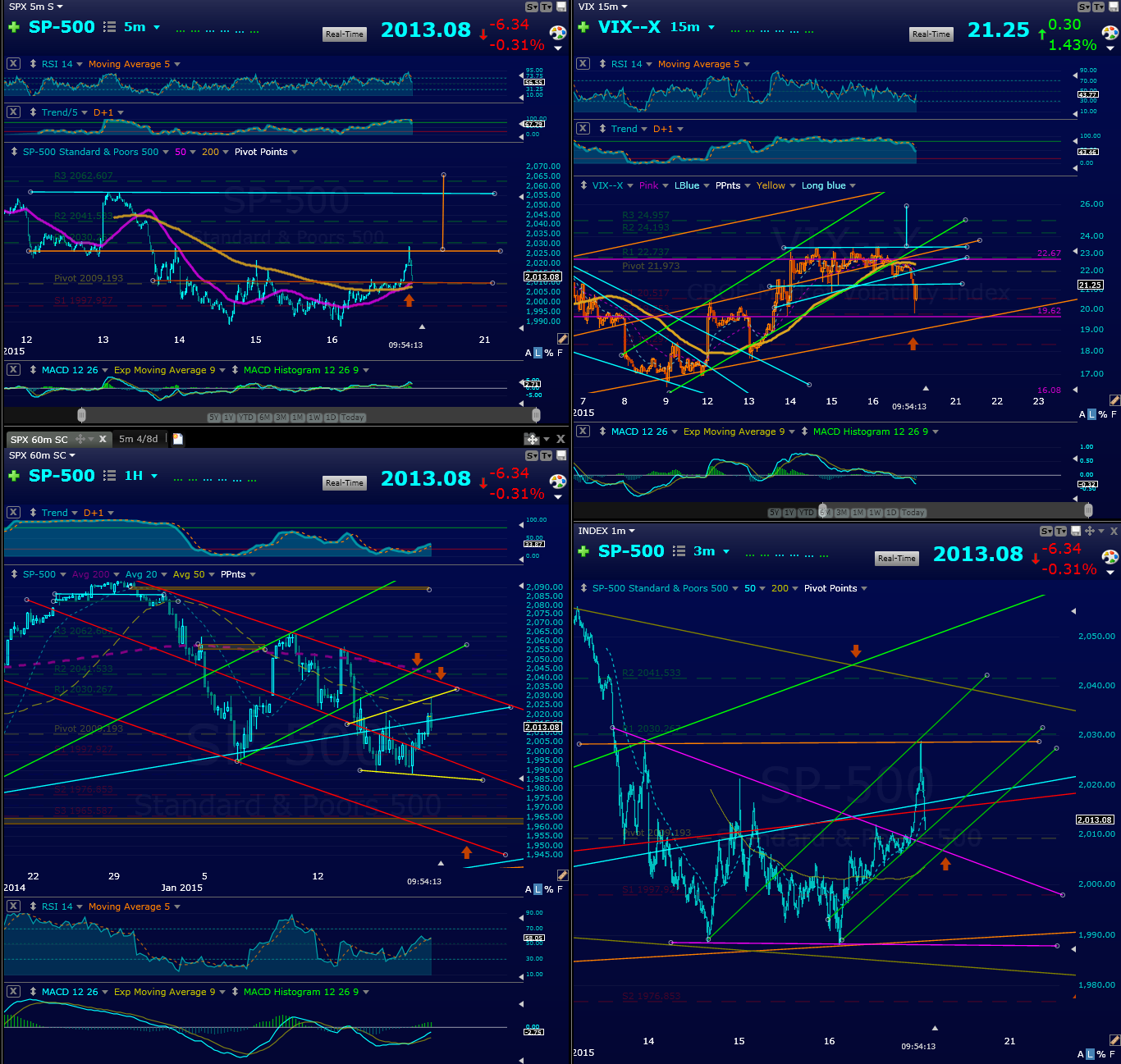The image size is (1121, 1064).
Task: Open the color palette icon in INDEX 1m chart
Action: point(1110,557)
